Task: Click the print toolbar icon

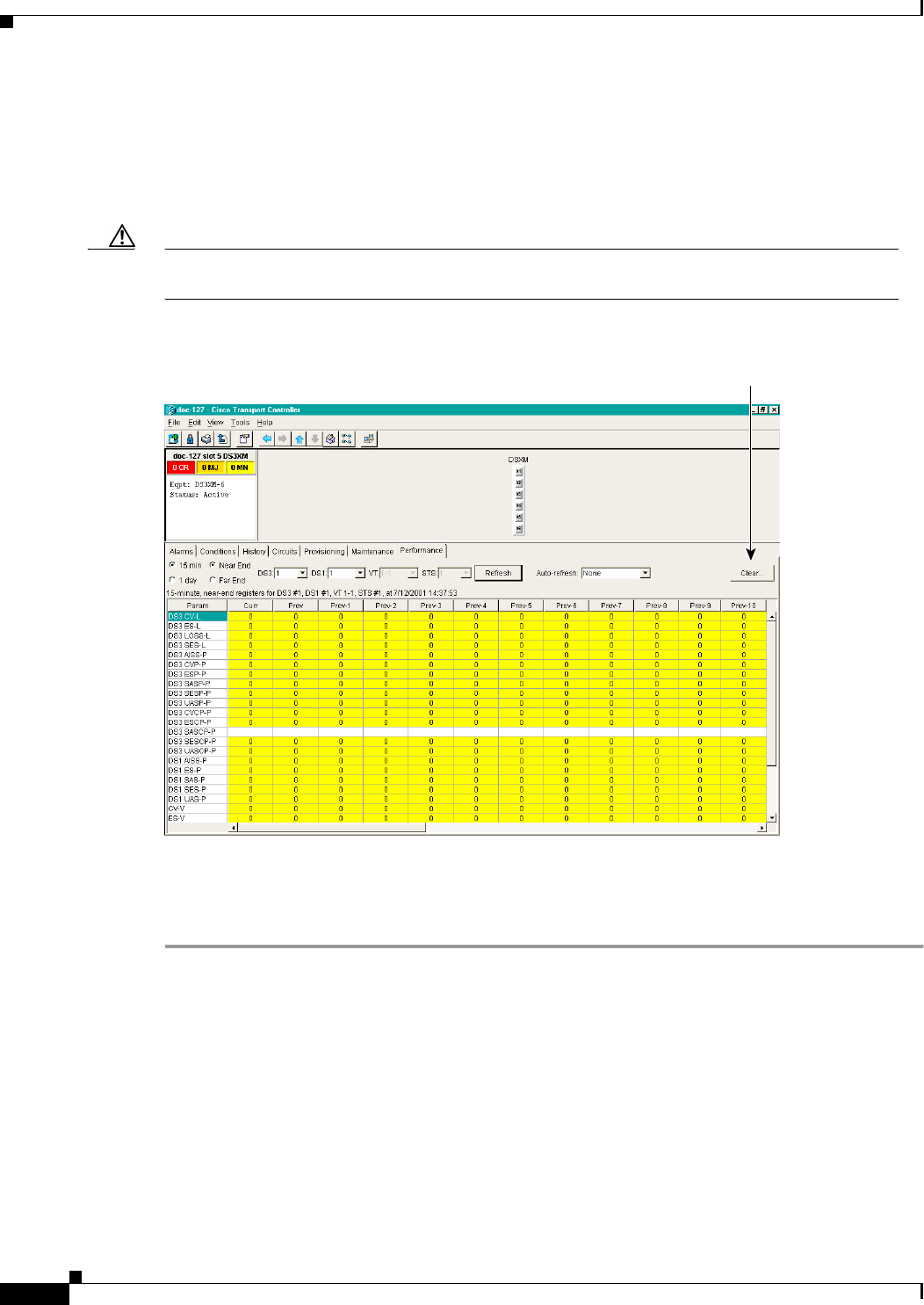Action: click(x=206, y=439)
